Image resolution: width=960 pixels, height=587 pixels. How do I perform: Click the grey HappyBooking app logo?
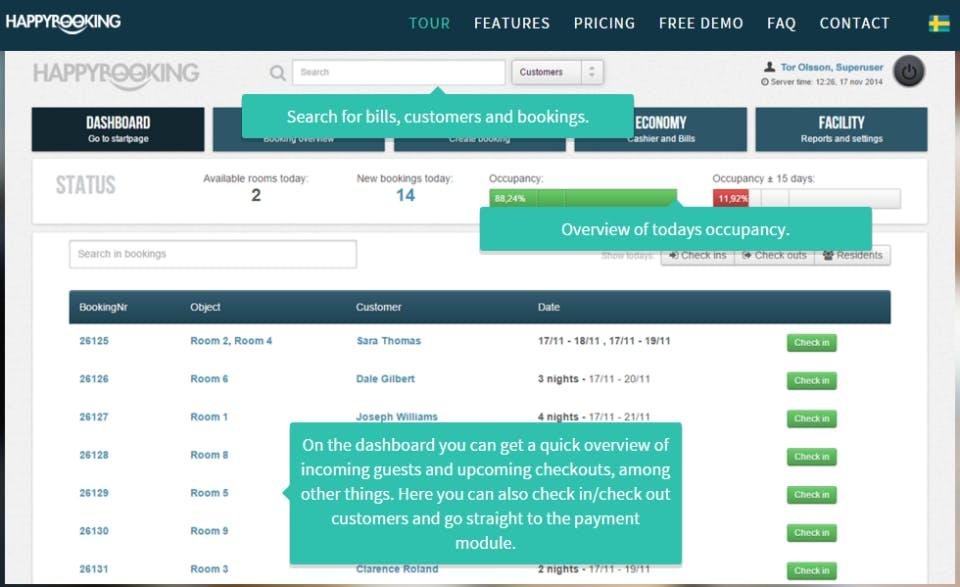click(116, 75)
